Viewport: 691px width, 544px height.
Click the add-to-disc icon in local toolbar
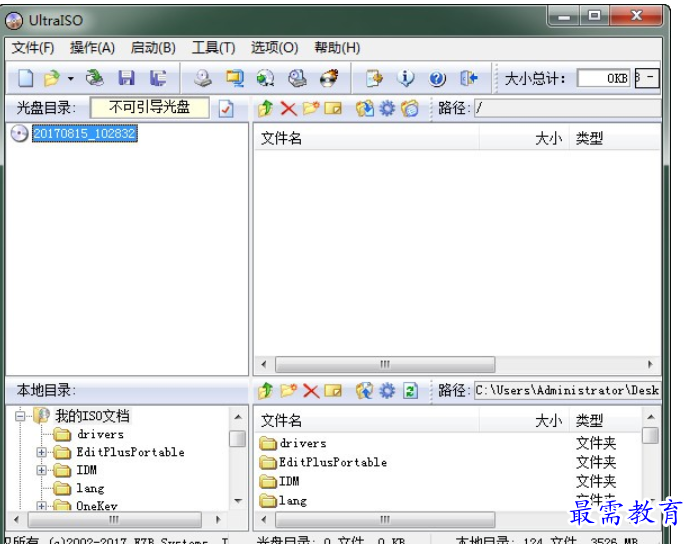click(365, 391)
